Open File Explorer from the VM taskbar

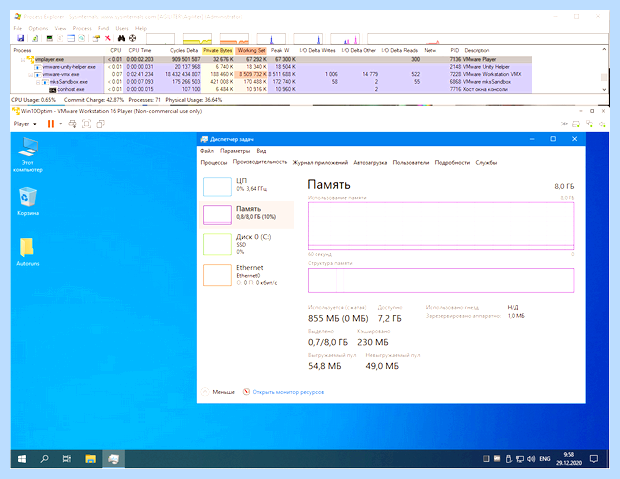pyautogui.click(x=91, y=459)
